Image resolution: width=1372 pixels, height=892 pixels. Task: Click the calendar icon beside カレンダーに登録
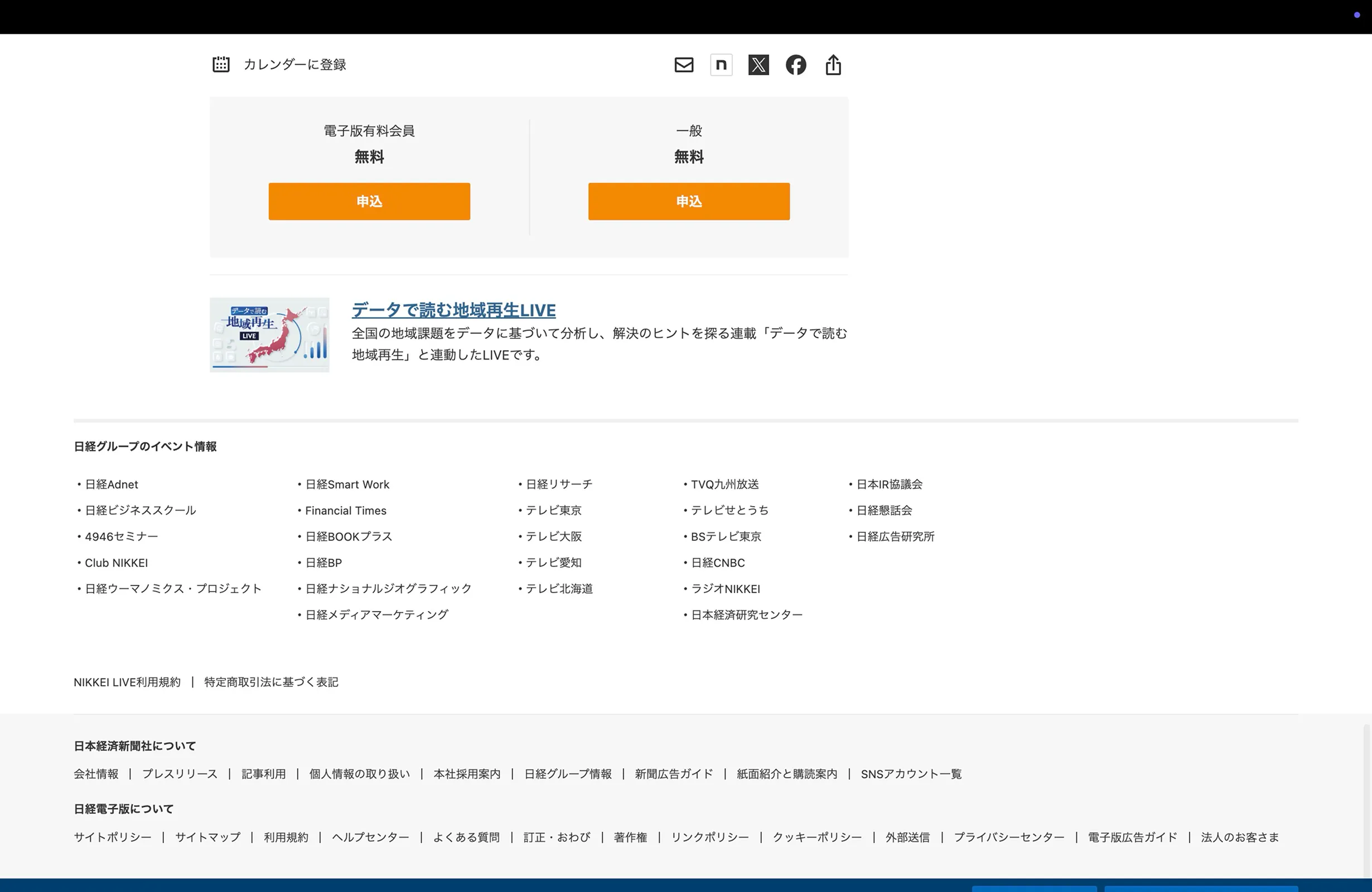tap(221, 65)
